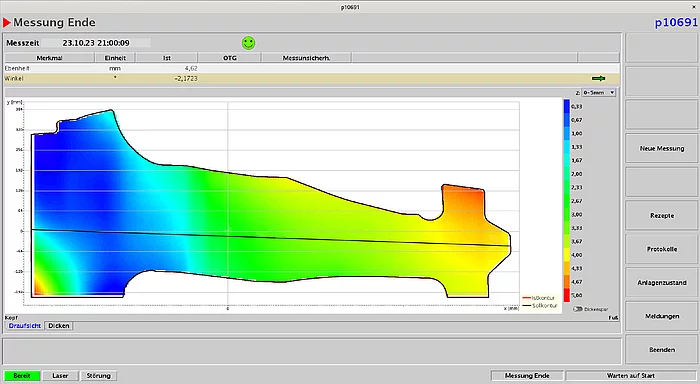Switch to the Dicken tab

point(59,326)
